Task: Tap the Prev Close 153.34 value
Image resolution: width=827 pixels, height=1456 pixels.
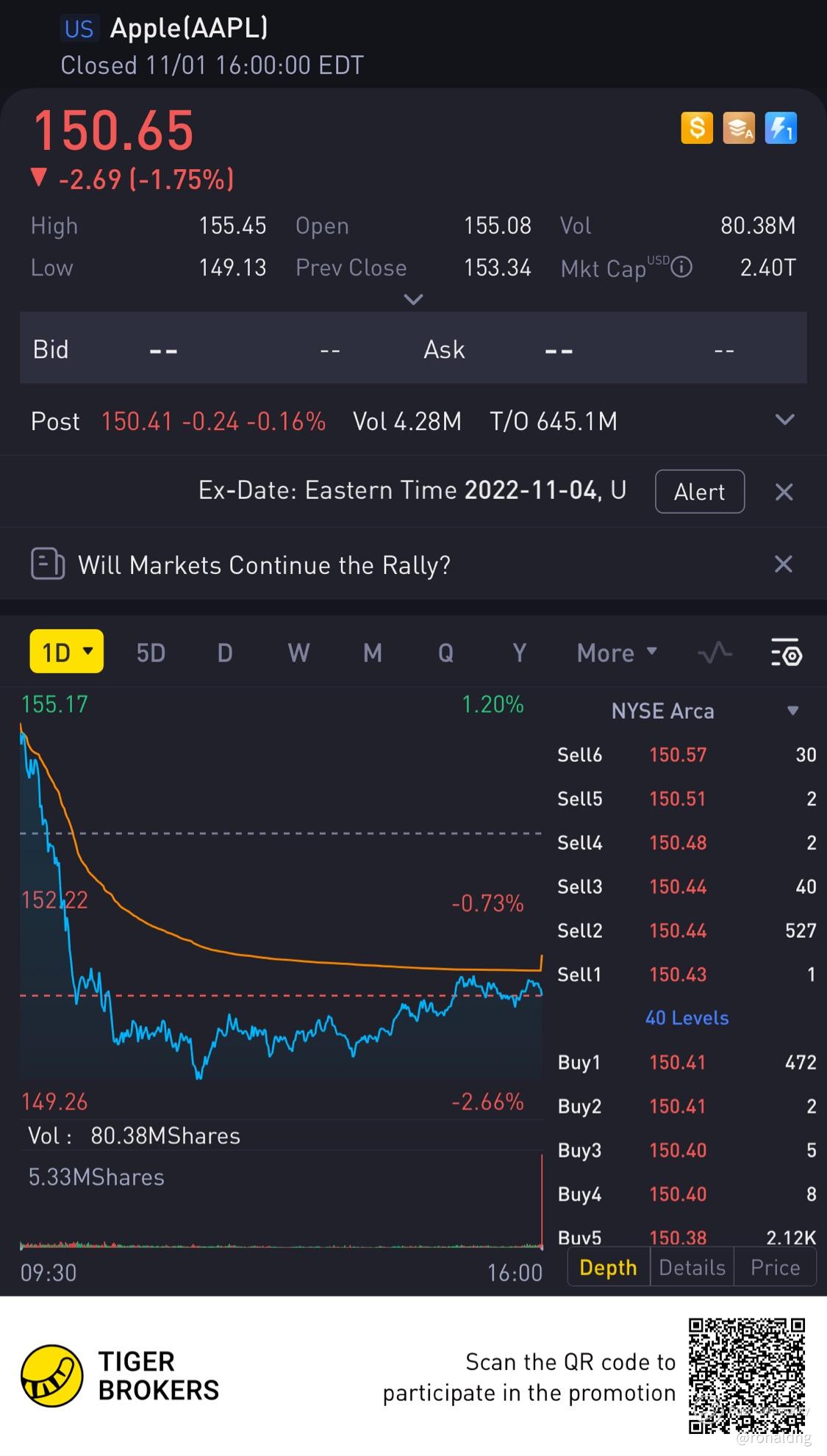Action: [497, 268]
